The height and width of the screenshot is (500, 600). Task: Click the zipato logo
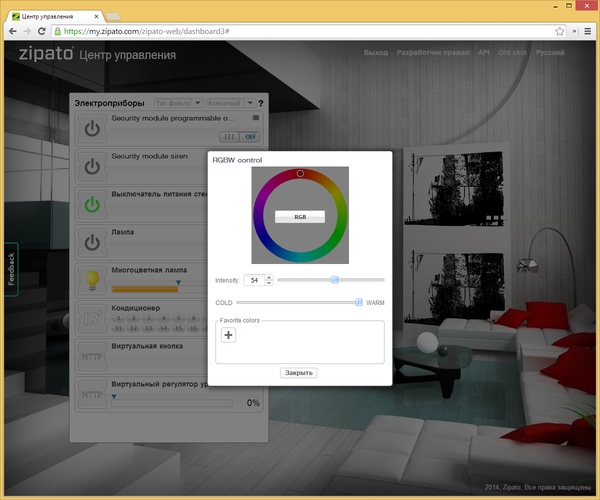pyautogui.click(x=46, y=54)
